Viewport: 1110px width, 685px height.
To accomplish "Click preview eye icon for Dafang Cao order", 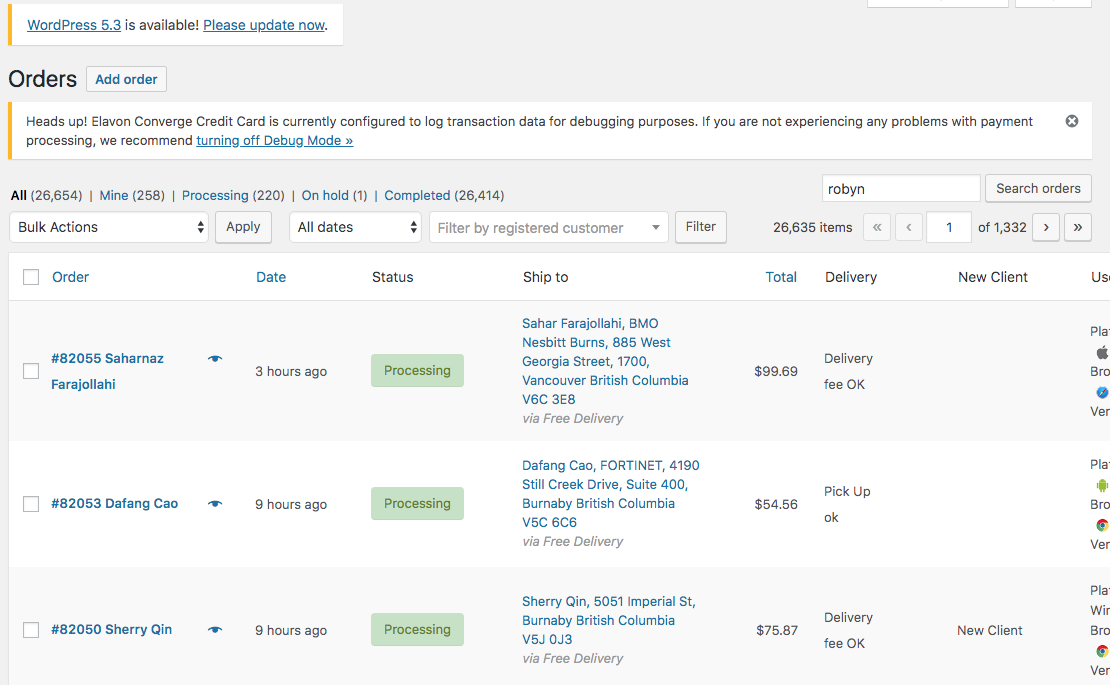I will pyautogui.click(x=215, y=504).
